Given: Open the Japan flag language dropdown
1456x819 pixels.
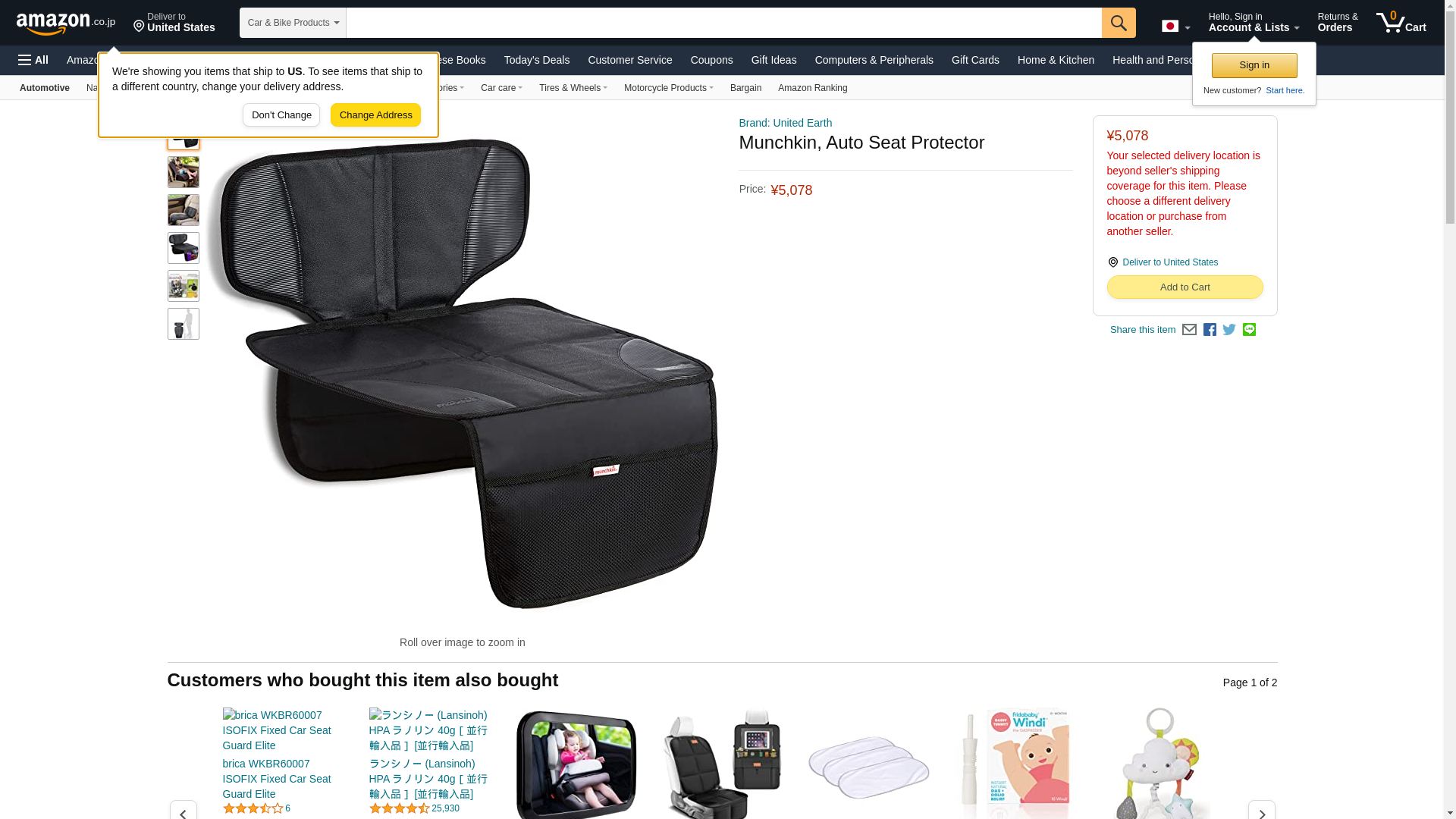Looking at the screenshot, I should click(x=1176, y=26).
